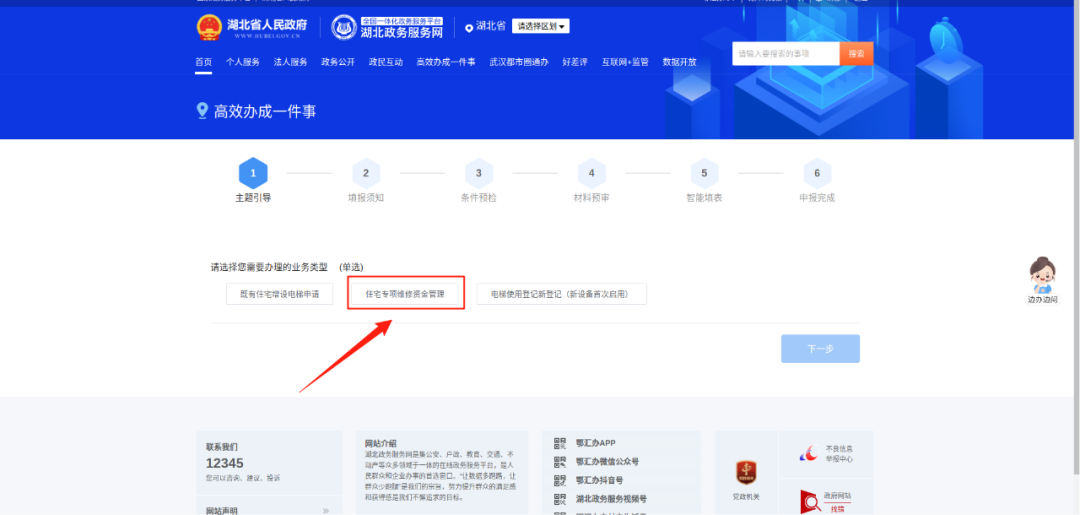Viewport: 1080px width, 515px height.
Task: Click the Hubei Provincial Government emblem logo
Action: (x=208, y=28)
